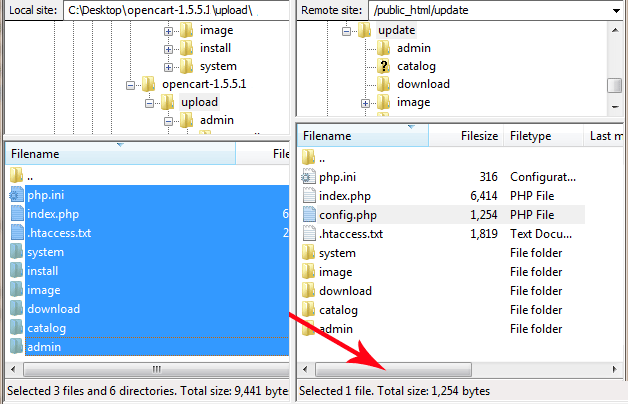Expand the image folder in remote tree
This screenshot has width=628, height=405.
[366, 102]
